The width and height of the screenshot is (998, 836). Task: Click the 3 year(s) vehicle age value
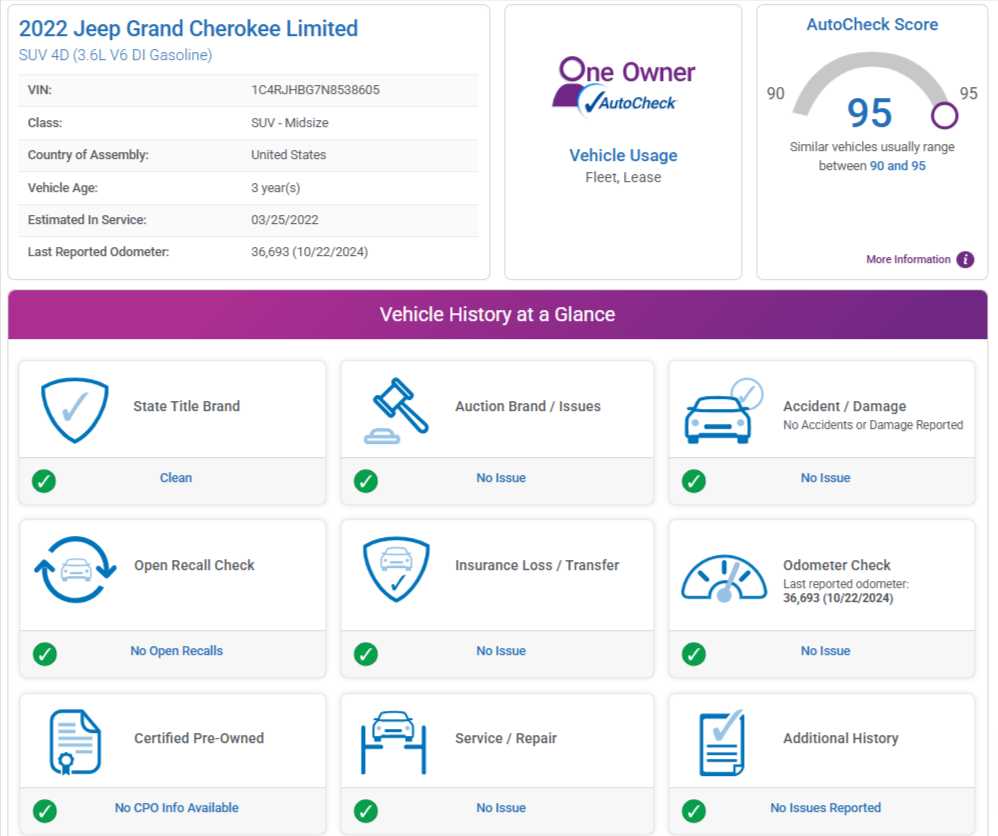275,188
